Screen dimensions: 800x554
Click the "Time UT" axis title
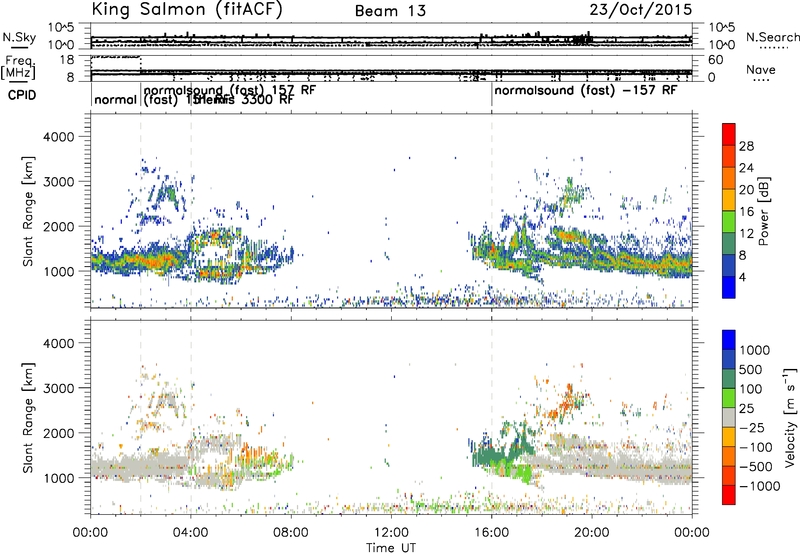tap(391, 548)
